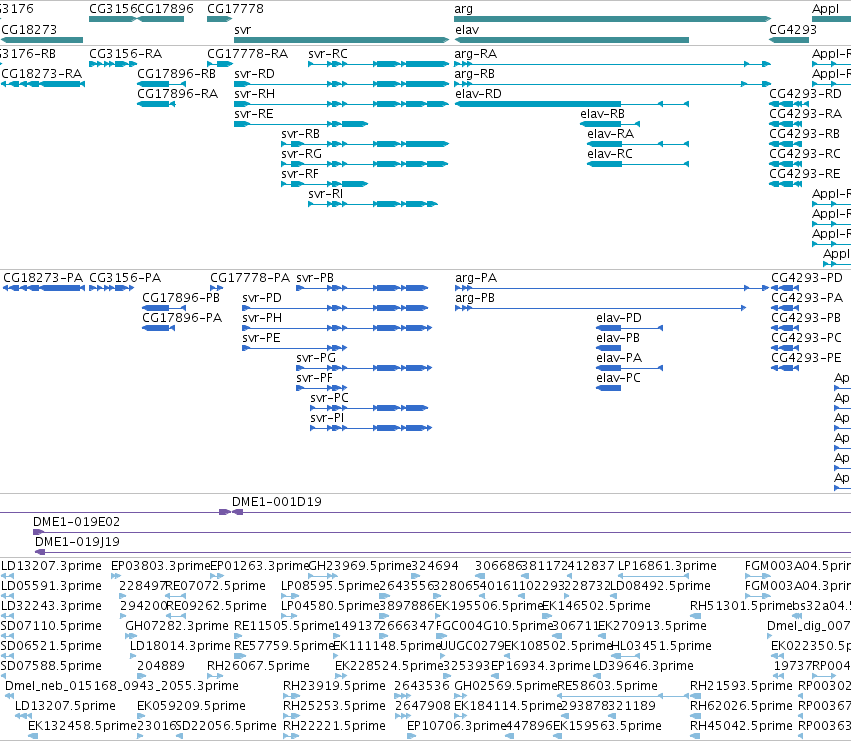Click the svr-PG protein label

pos(316,358)
